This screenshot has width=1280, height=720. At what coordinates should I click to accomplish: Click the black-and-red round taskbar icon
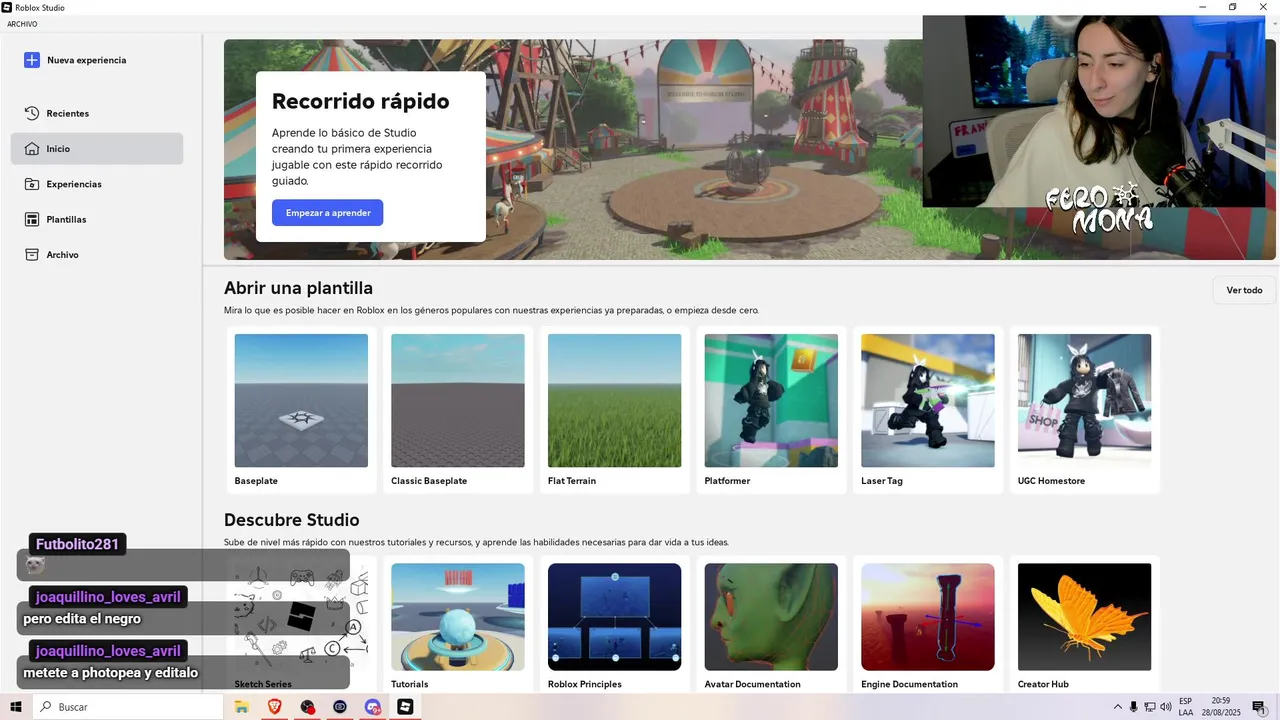(307, 707)
